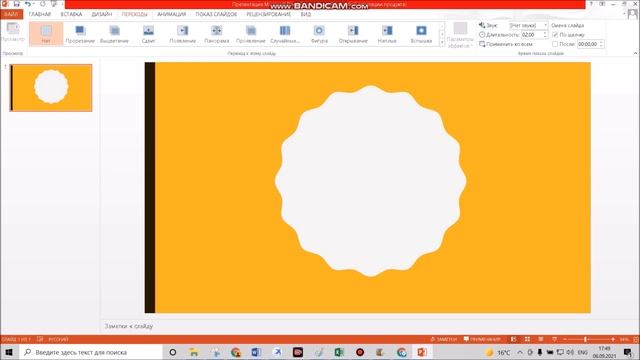Switch to Normal view from status bar

[513, 339]
